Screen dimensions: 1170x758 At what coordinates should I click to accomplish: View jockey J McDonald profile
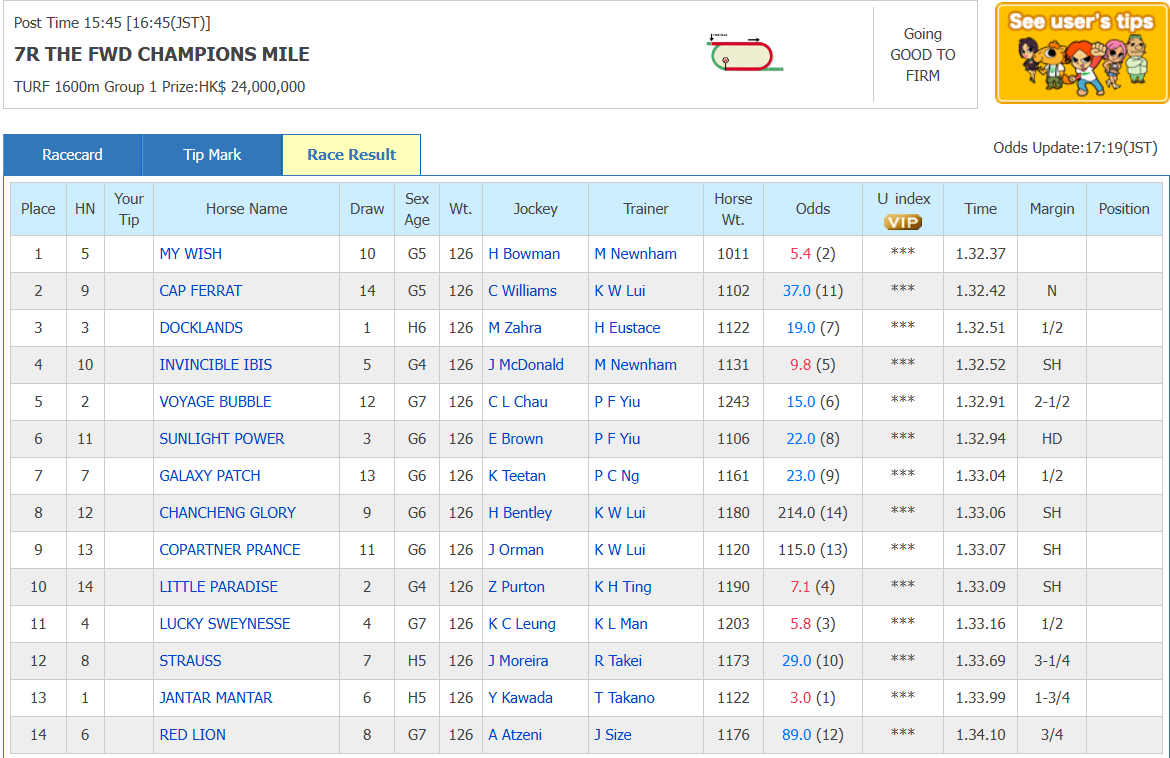click(x=526, y=365)
